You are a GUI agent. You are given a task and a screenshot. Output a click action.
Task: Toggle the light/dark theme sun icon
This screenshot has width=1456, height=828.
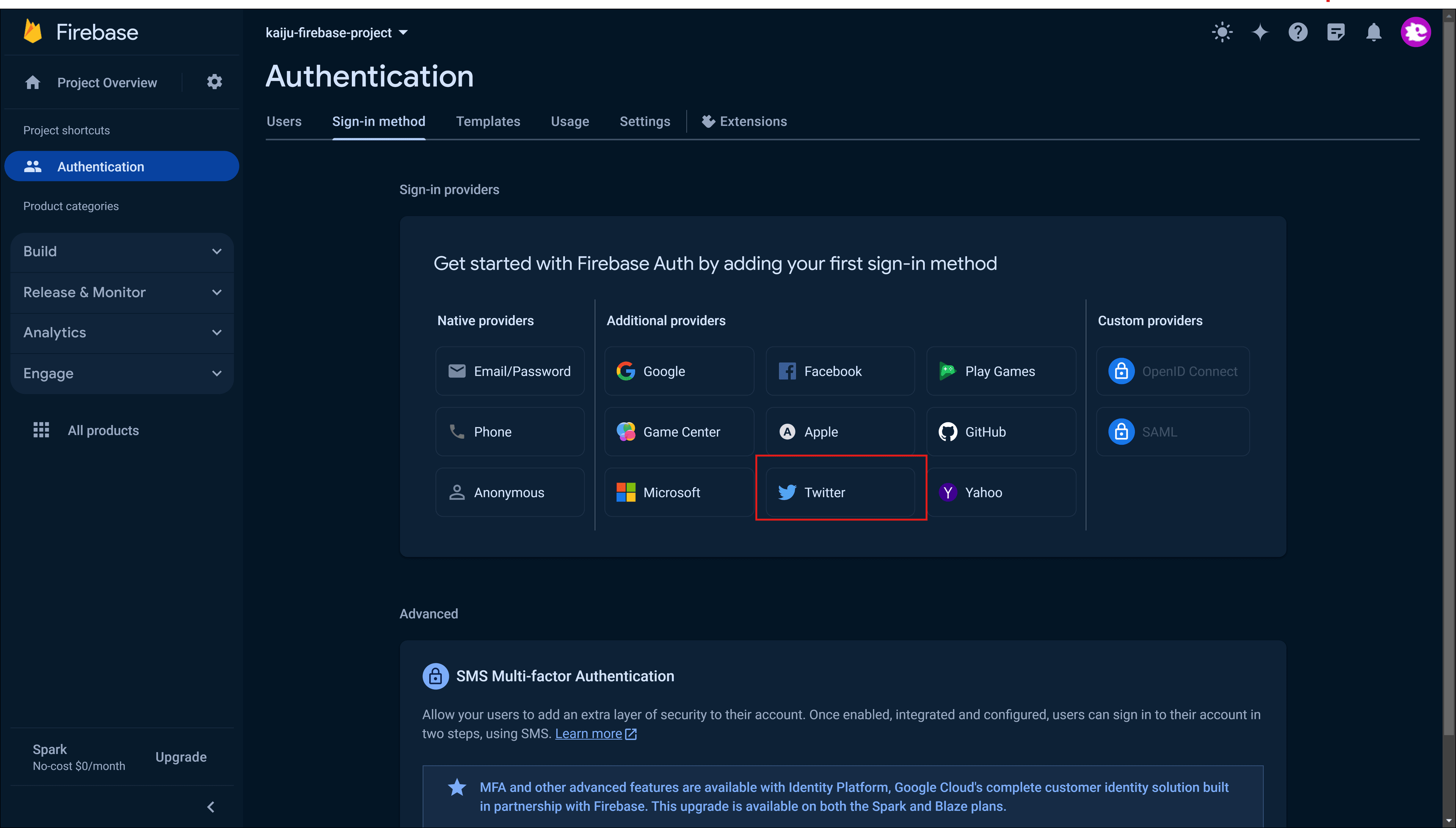[x=1222, y=32]
